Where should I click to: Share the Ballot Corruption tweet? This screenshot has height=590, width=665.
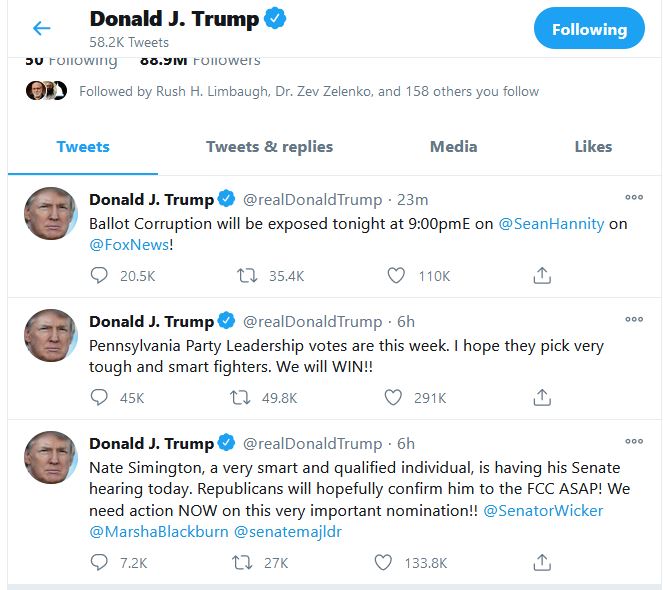(542, 276)
